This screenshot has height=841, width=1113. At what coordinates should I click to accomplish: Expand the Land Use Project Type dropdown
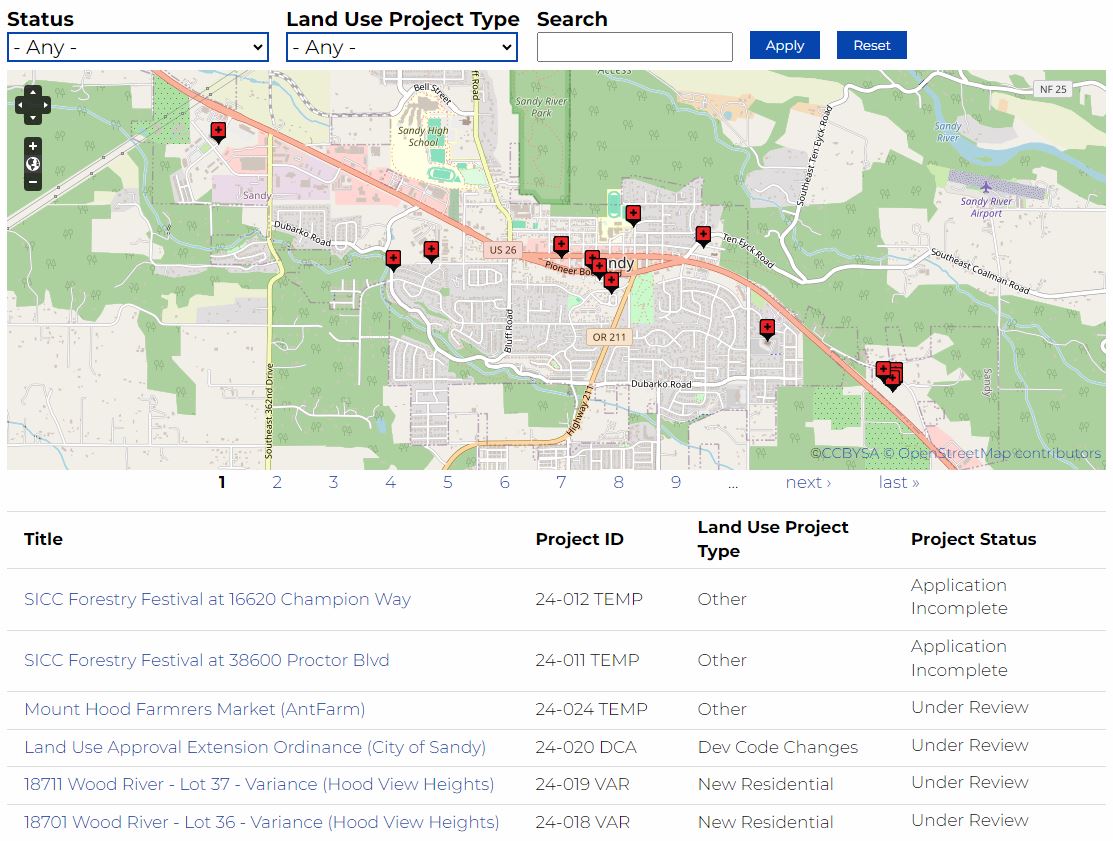pyautogui.click(x=401, y=47)
